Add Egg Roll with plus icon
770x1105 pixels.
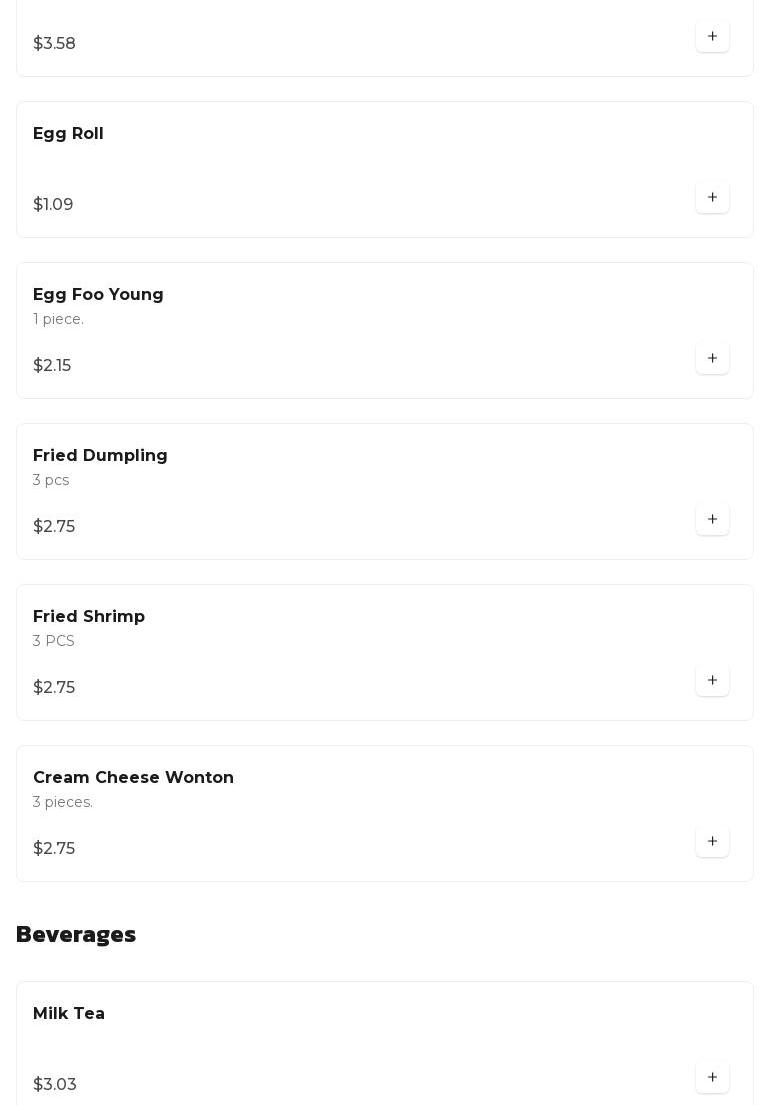712,197
